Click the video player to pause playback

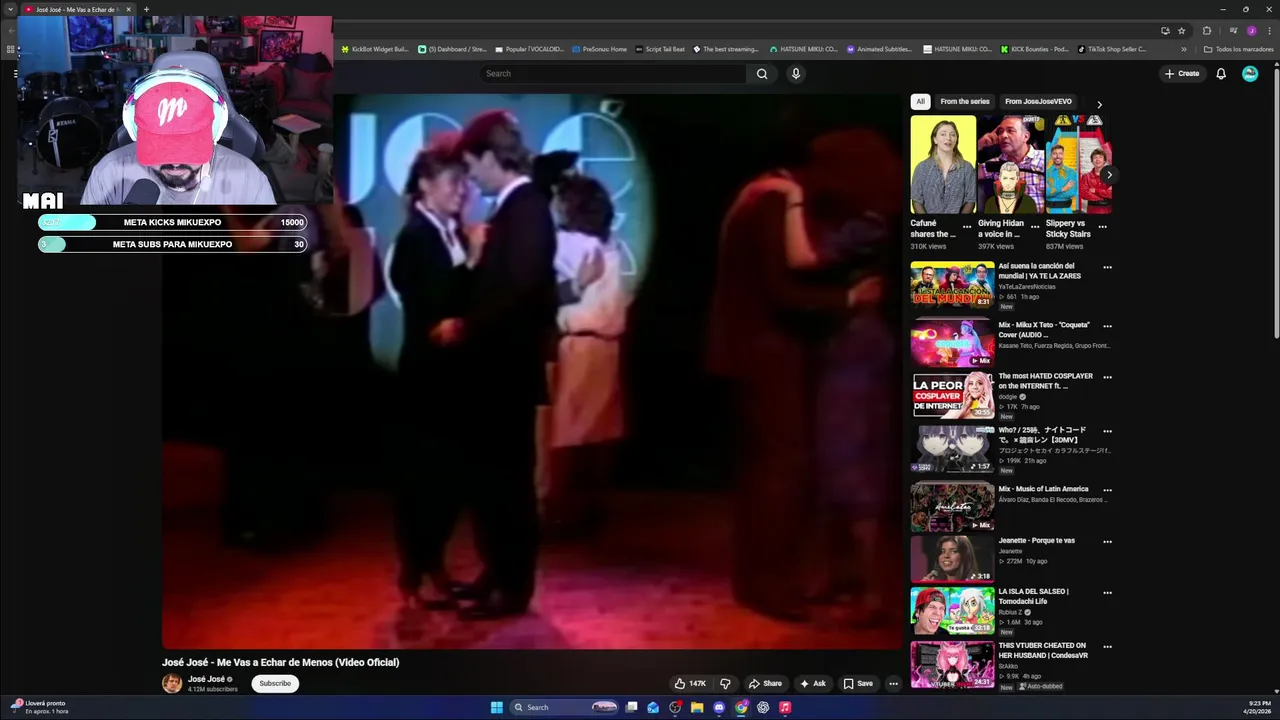[532, 371]
